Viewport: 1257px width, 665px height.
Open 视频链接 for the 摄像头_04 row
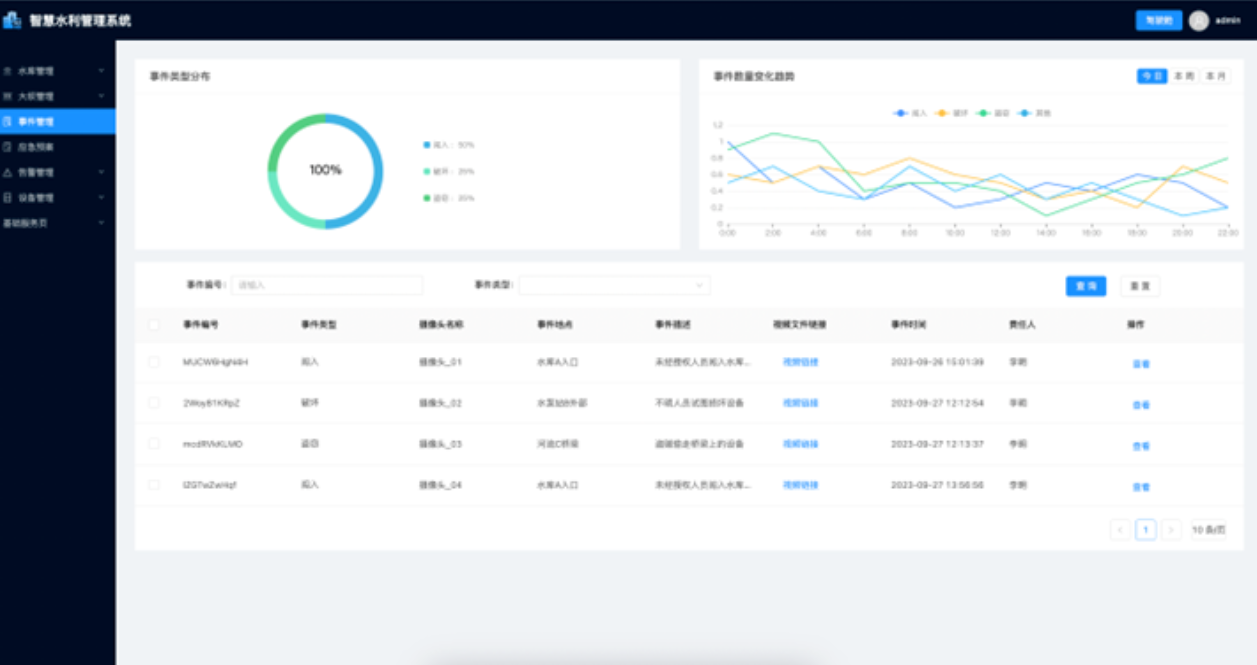[801, 484]
